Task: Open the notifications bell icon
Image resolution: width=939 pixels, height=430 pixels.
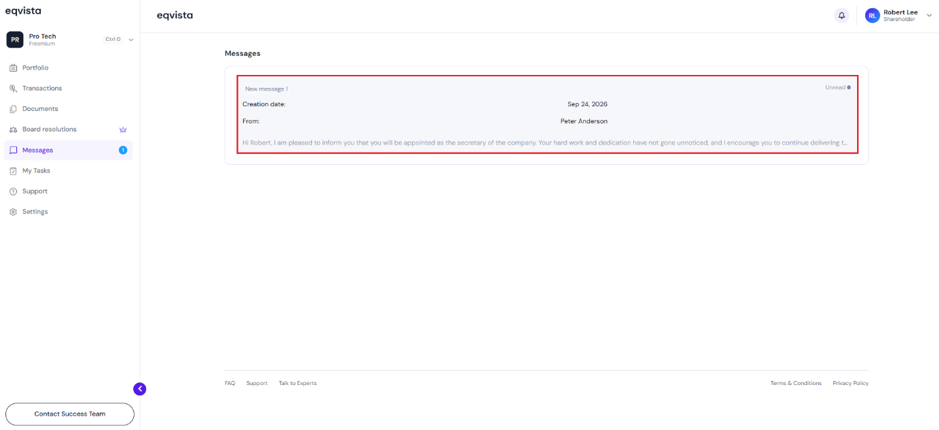Action: click(841, 16)
